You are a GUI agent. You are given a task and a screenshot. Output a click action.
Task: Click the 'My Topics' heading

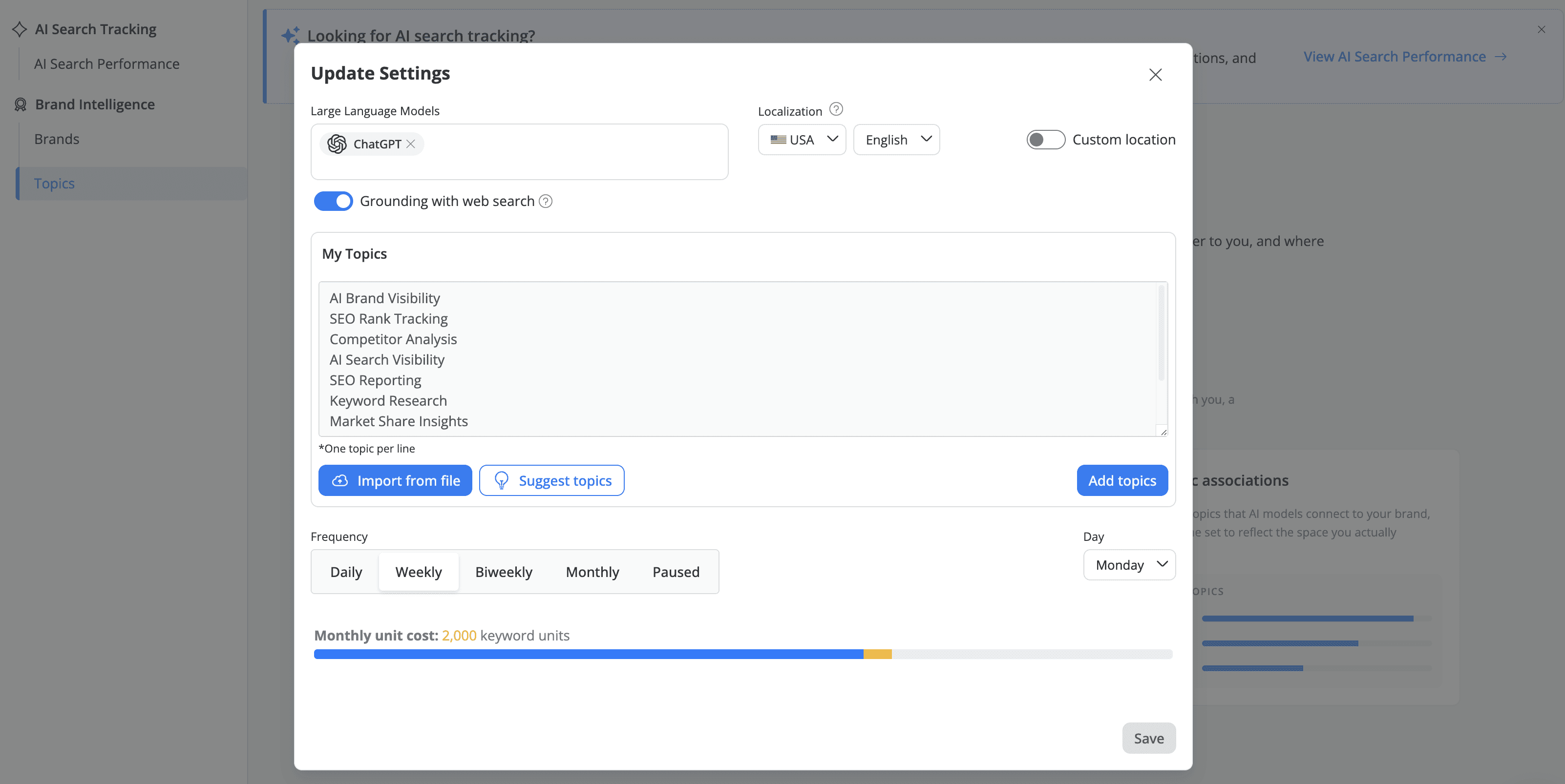354,254
